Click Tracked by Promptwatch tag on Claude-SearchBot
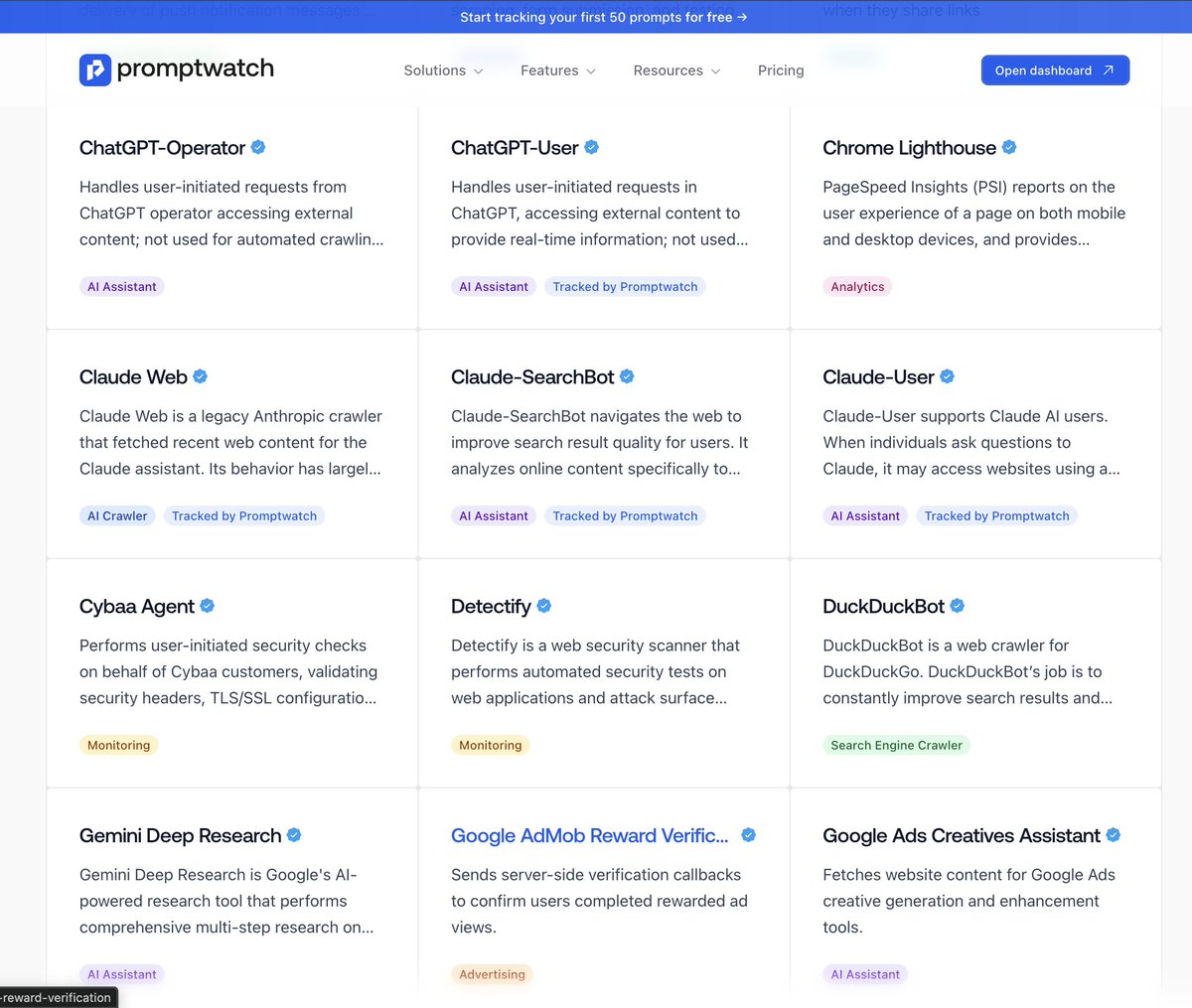 [625, 516]
